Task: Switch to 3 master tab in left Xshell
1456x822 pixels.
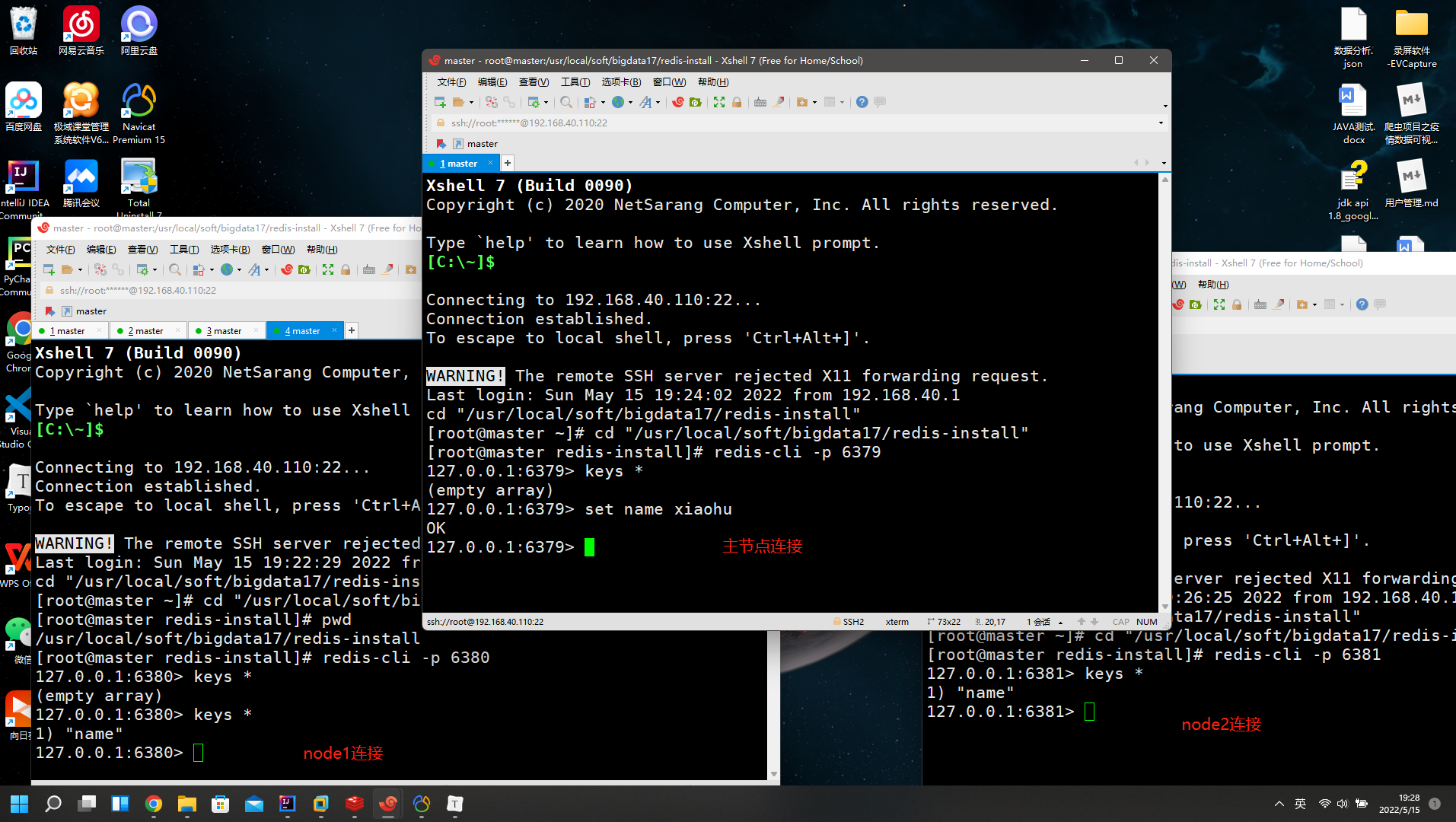Action: (224, 331)
